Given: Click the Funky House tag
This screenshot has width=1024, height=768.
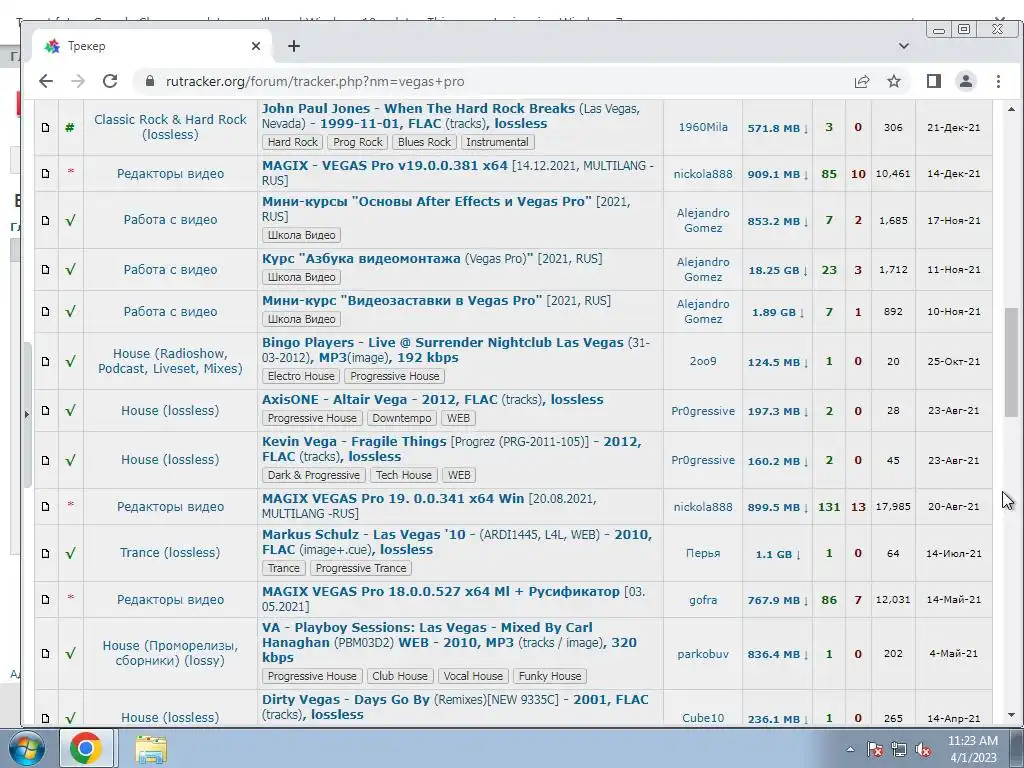Looking at the screenshot, I should click(550, 676).
